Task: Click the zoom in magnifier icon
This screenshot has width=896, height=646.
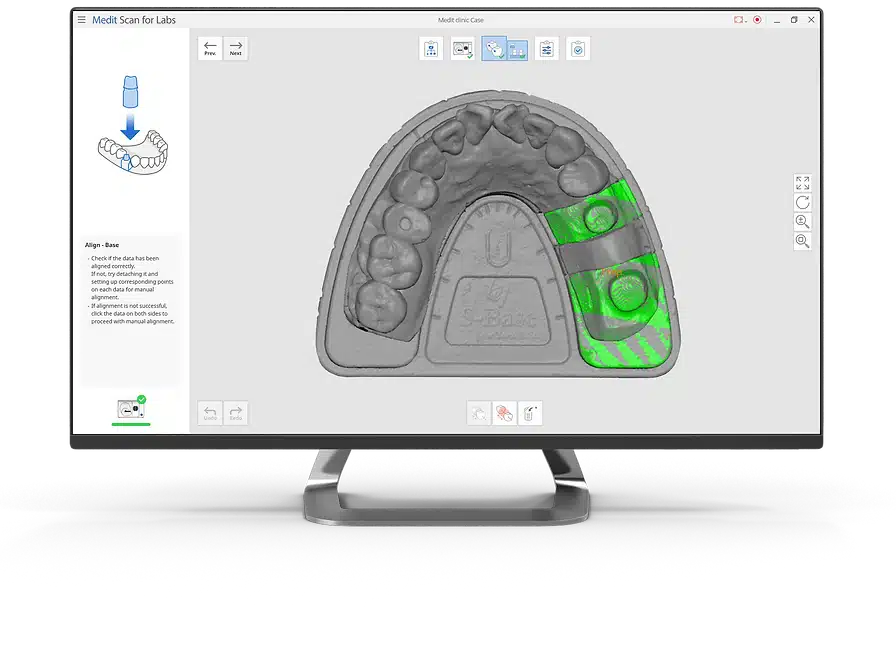Action: pyautogui.click(x=802, y=222)
